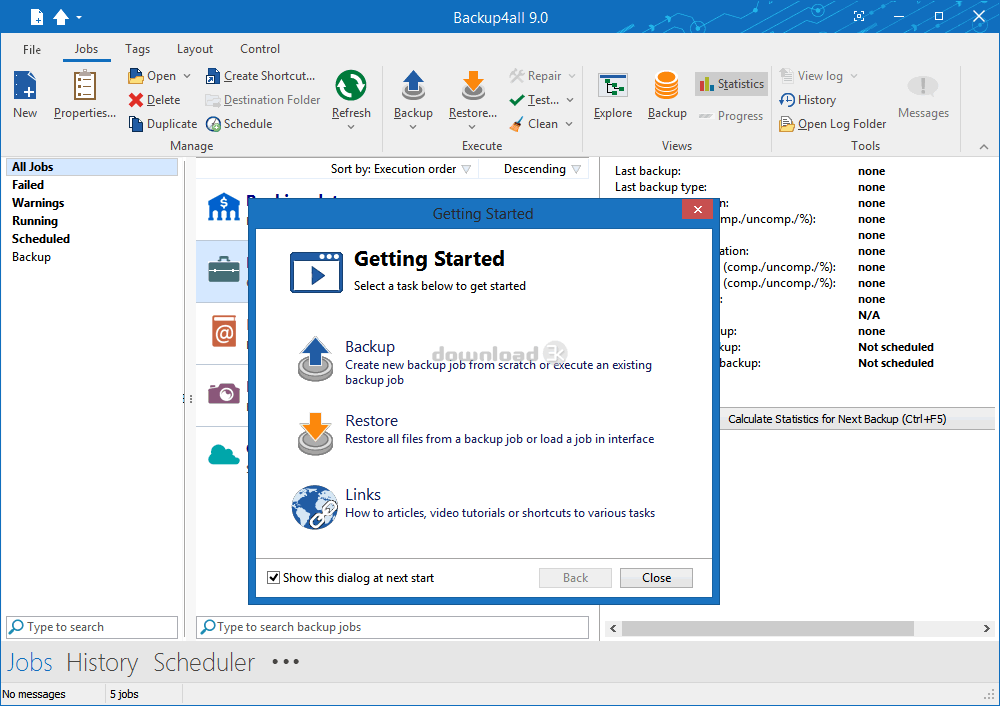Switch to the Tags ribbon tab
Viewport: 1000px width, 706px height.
137,49
